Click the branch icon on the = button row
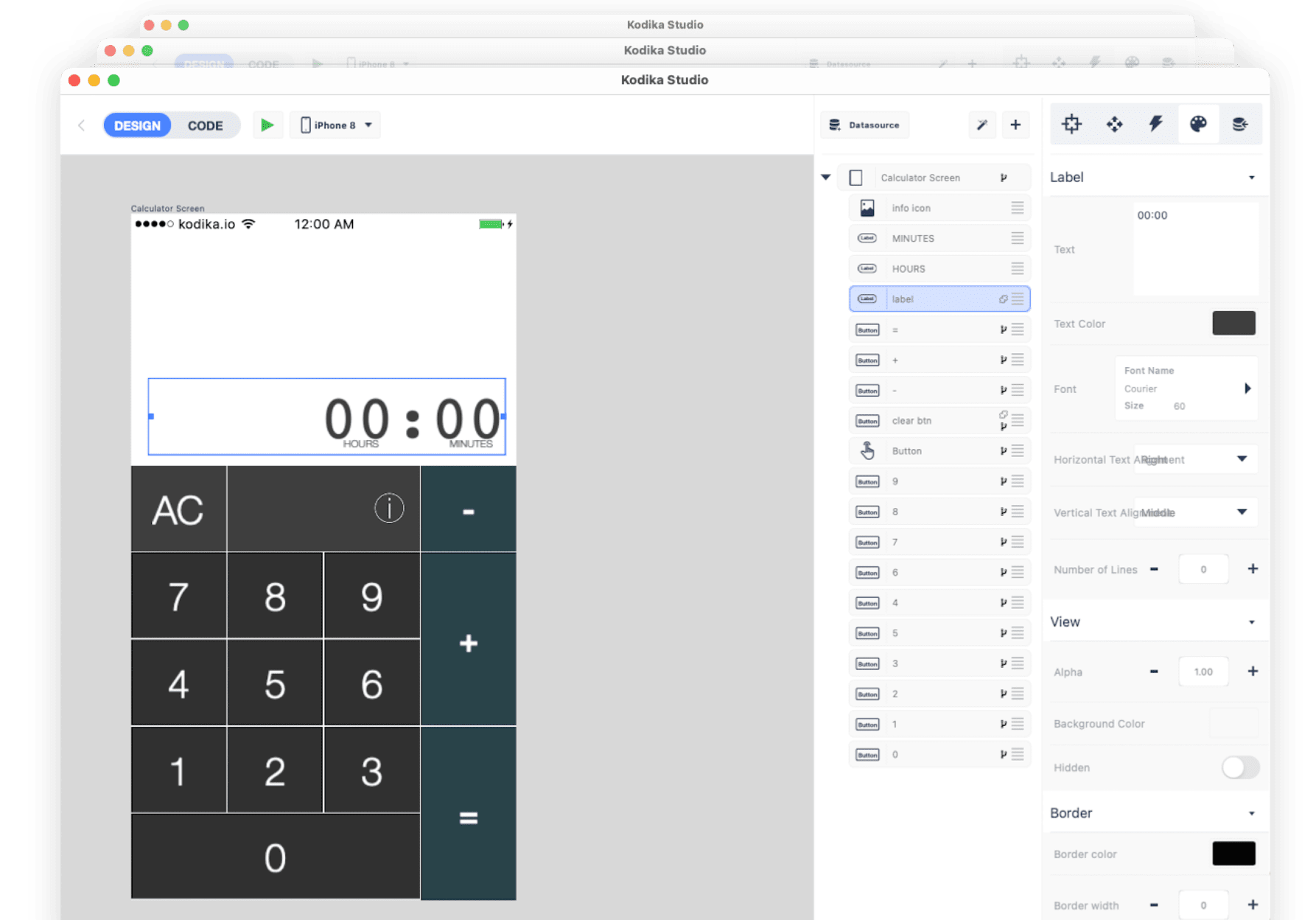 tap(1003, 330)
